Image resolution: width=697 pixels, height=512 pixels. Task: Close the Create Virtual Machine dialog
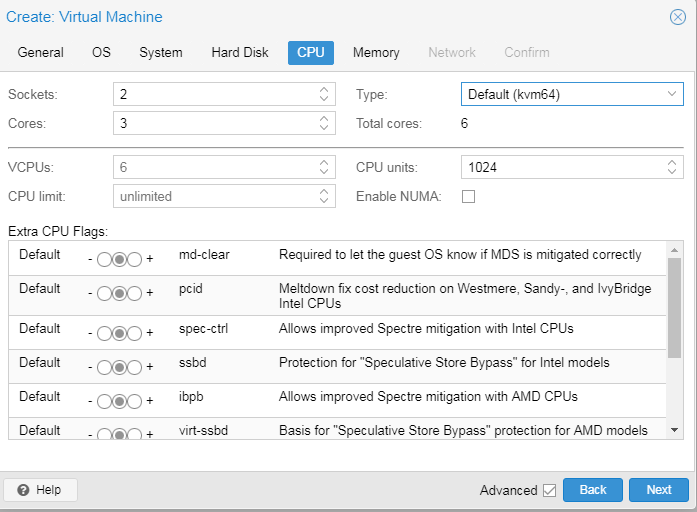[x=677, y=17]
